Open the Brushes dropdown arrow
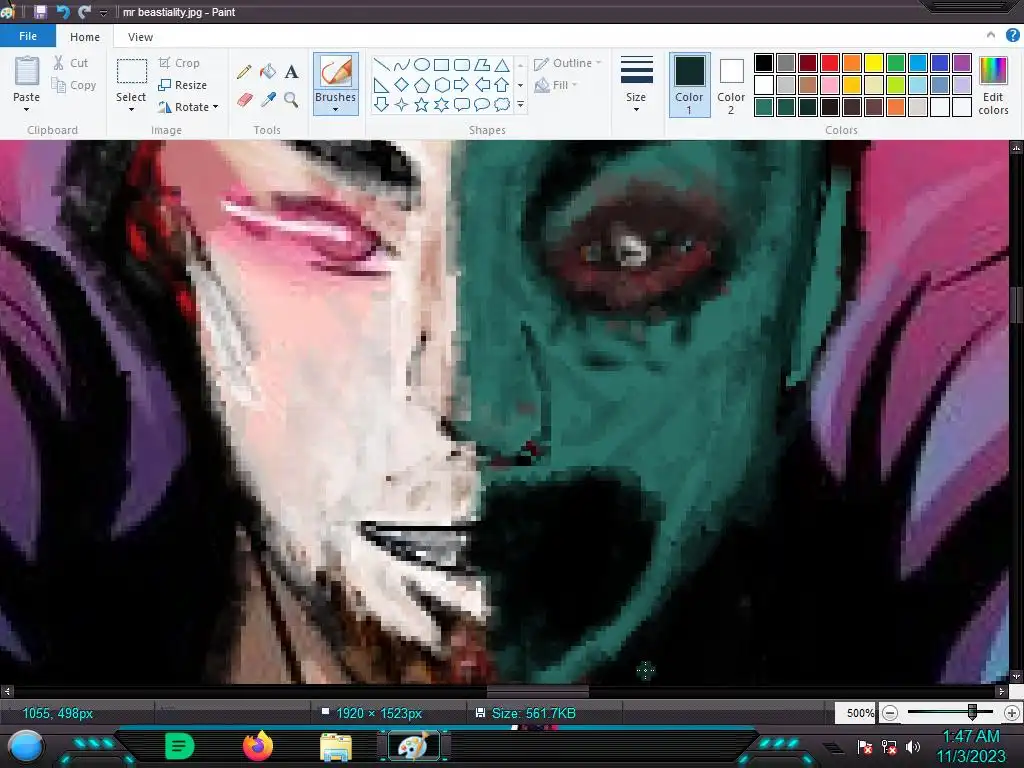The height and width of the screenshot is (768, 1024). click(x=336, y=110)
